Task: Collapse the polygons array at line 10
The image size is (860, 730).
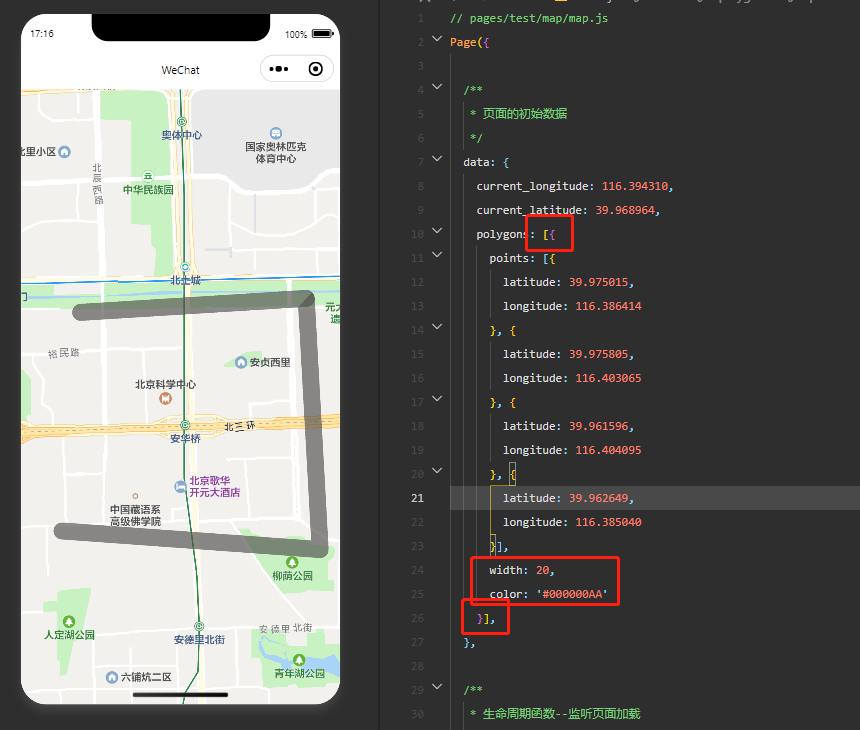Action: pos(437,230)
